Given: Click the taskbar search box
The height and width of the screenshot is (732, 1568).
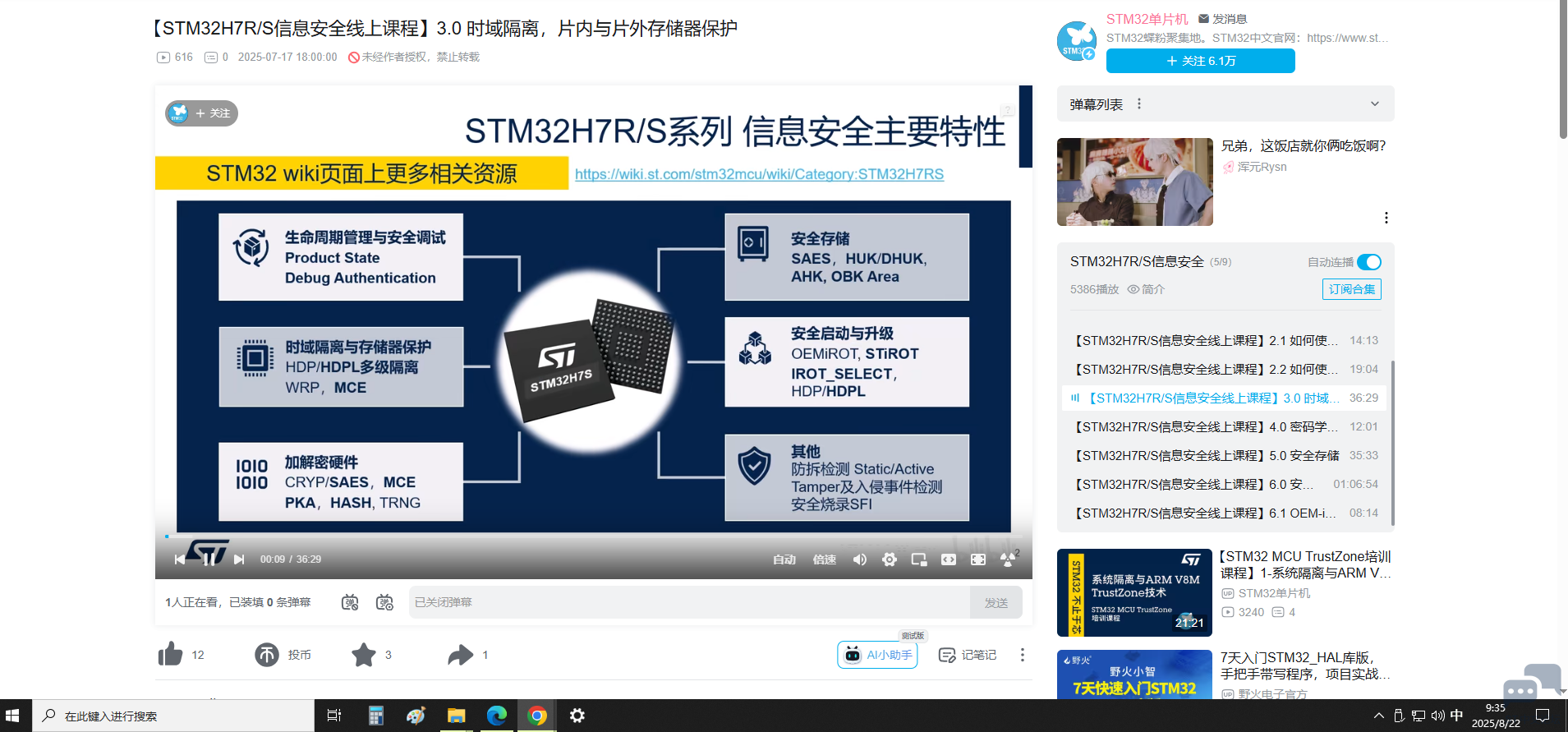Looking at the screenshot, I should click(173, 716).
